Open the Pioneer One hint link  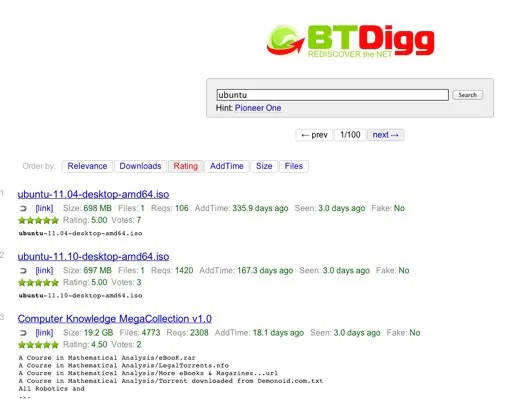point(258,108)
